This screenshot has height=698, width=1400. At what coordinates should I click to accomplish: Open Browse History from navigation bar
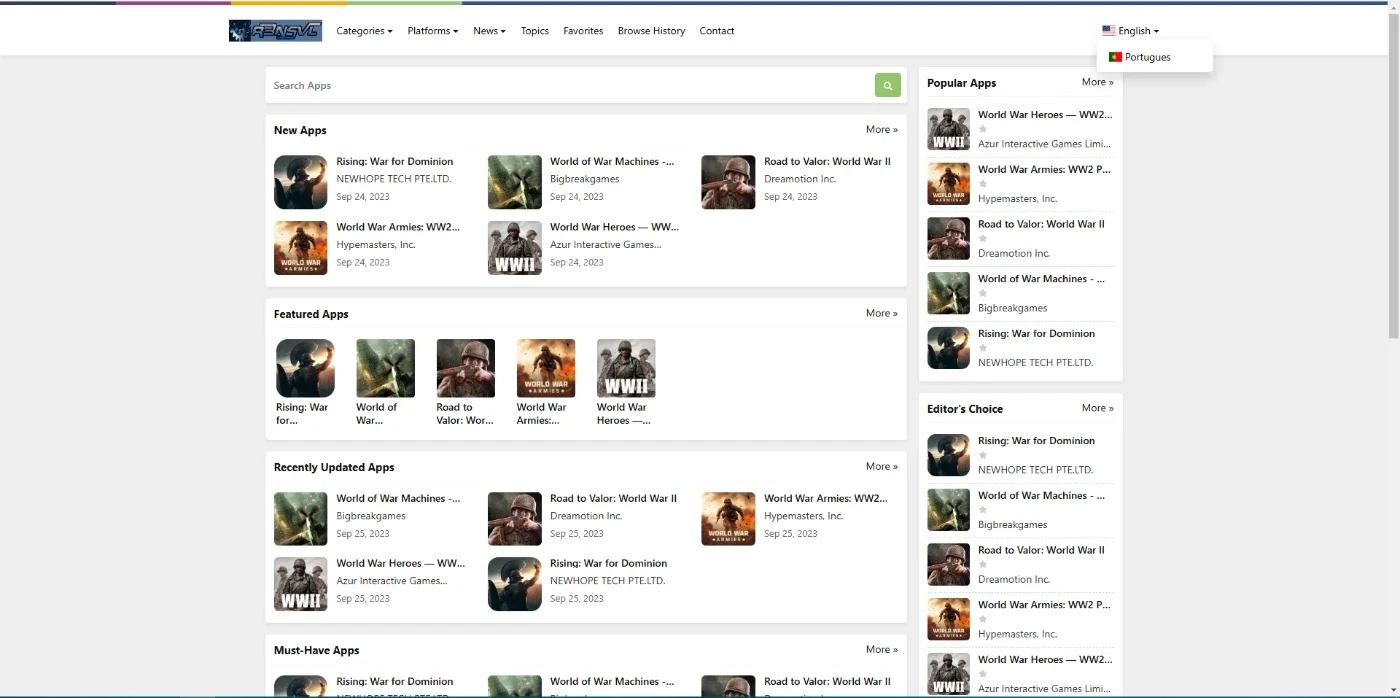click(x=651, y=31)
